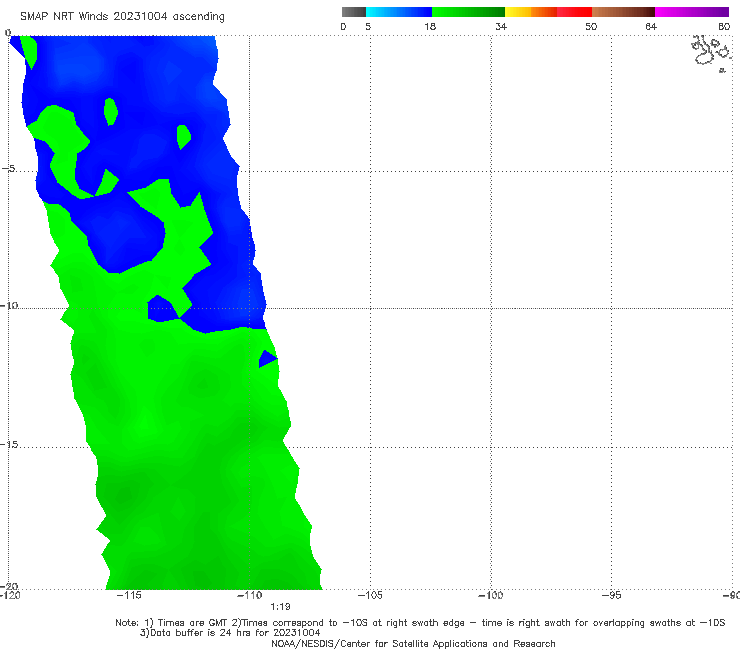The height and width of the screenshot is (650, 740).
Task: Click the longitude label '-95'
Action: pos(612,595)
